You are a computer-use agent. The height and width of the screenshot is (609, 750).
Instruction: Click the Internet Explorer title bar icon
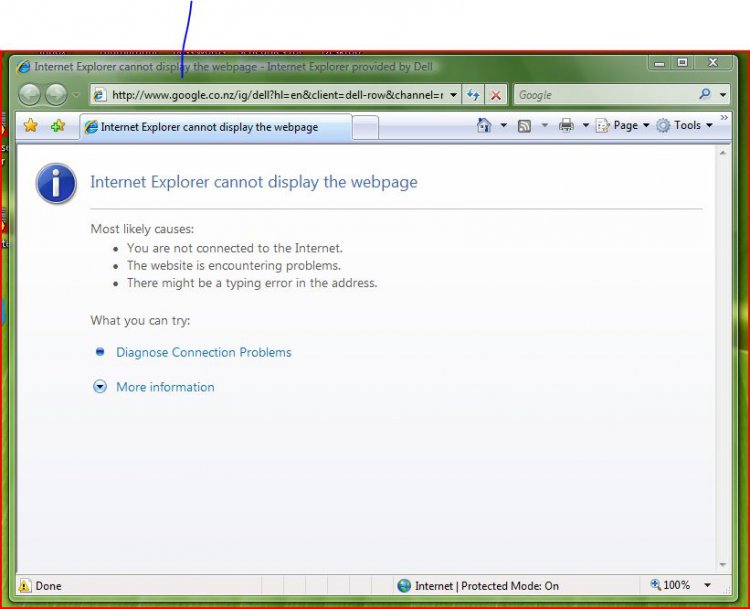click(23, 66)
